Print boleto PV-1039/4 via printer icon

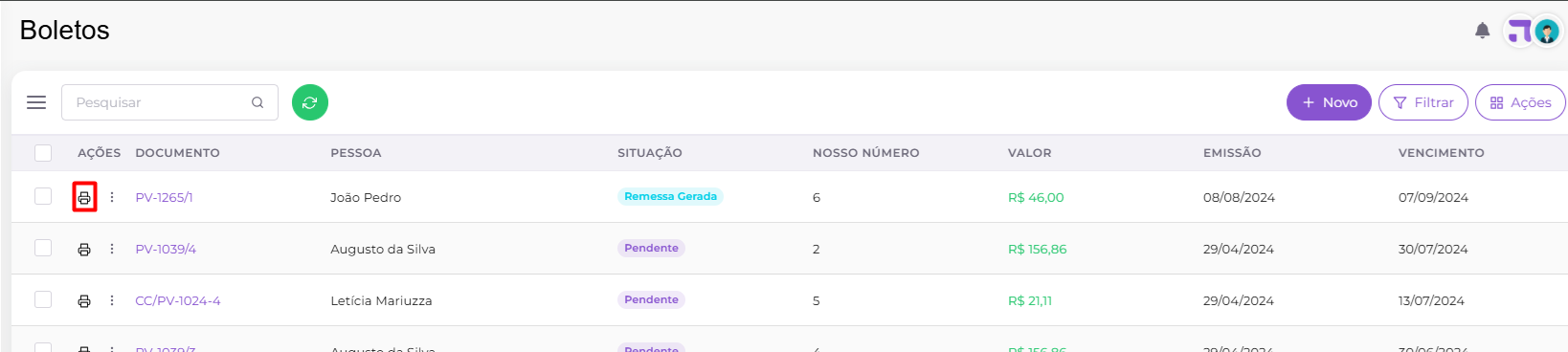84,249
